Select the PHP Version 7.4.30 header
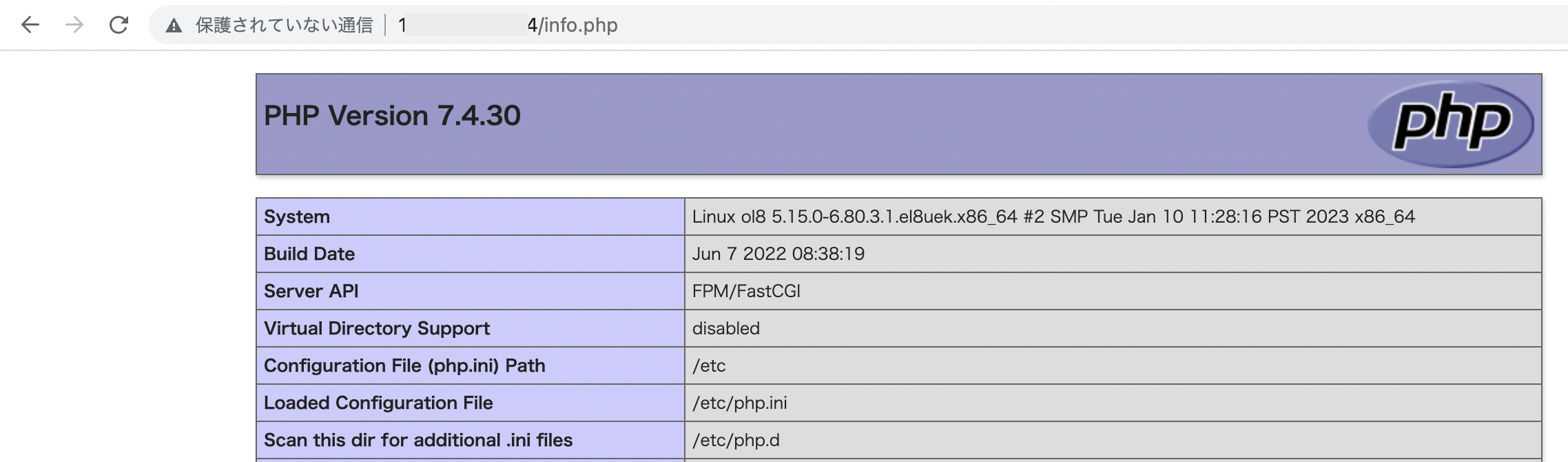The height and width of the screenshot is (462, 1568). pyautogui.click(x=393, y=116)
